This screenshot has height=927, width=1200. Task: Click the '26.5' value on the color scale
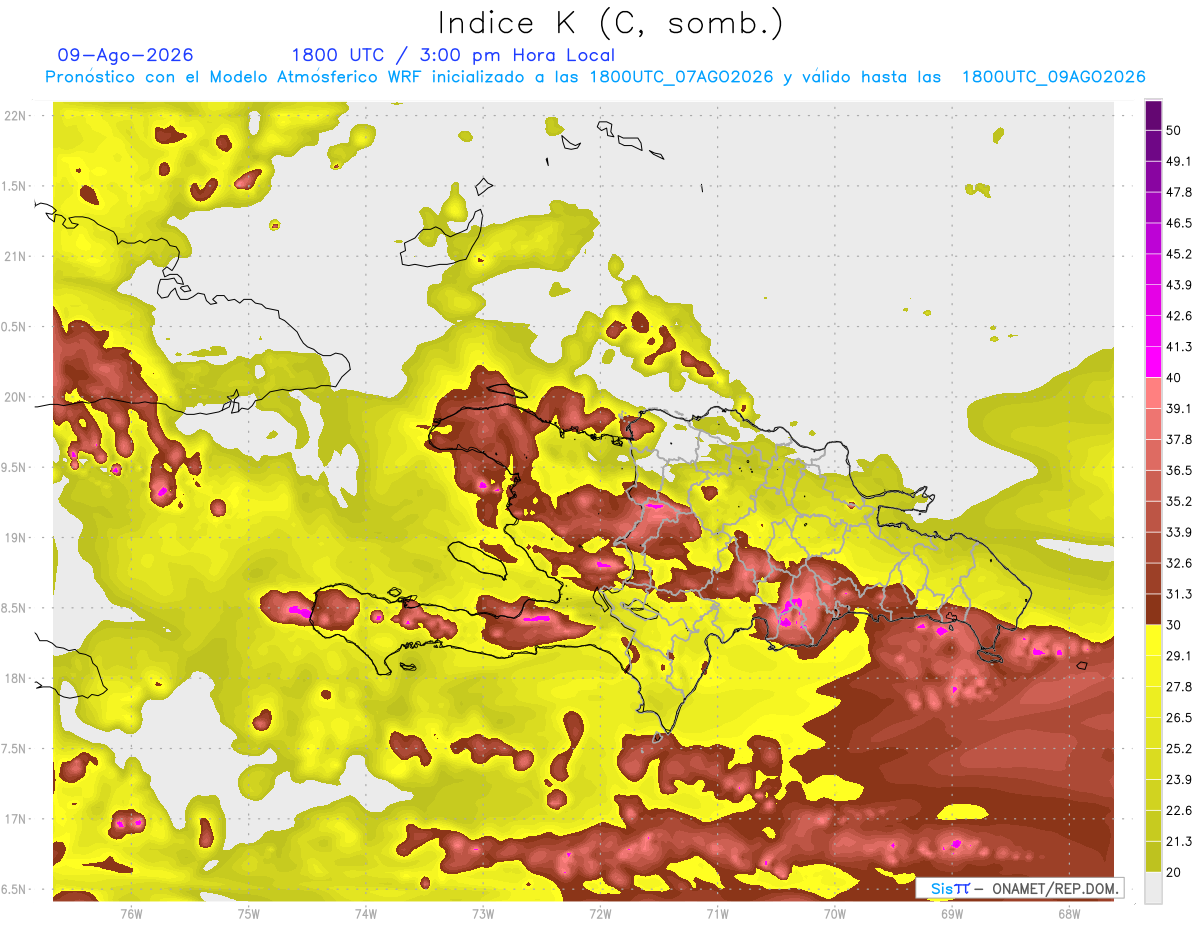[x=1179, y=718]
